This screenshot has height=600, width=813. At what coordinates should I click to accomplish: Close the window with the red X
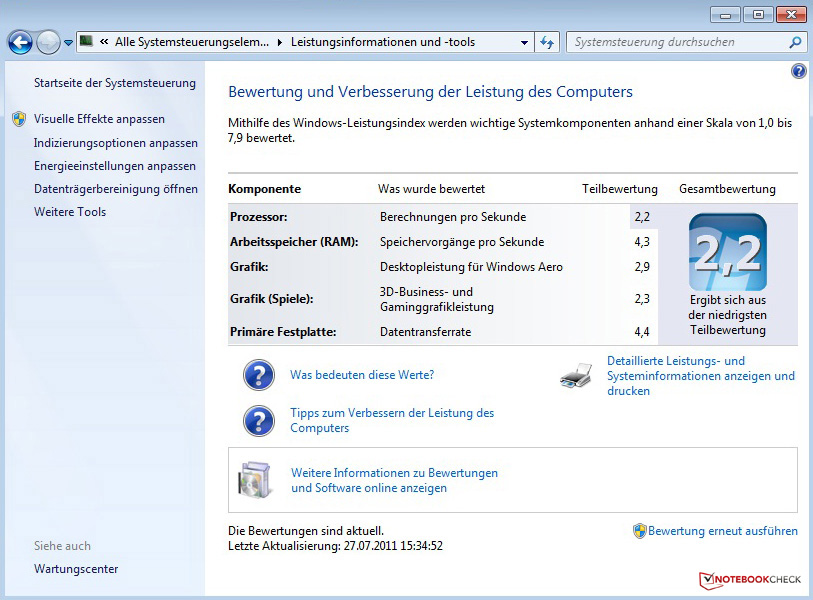click(791, 15)
